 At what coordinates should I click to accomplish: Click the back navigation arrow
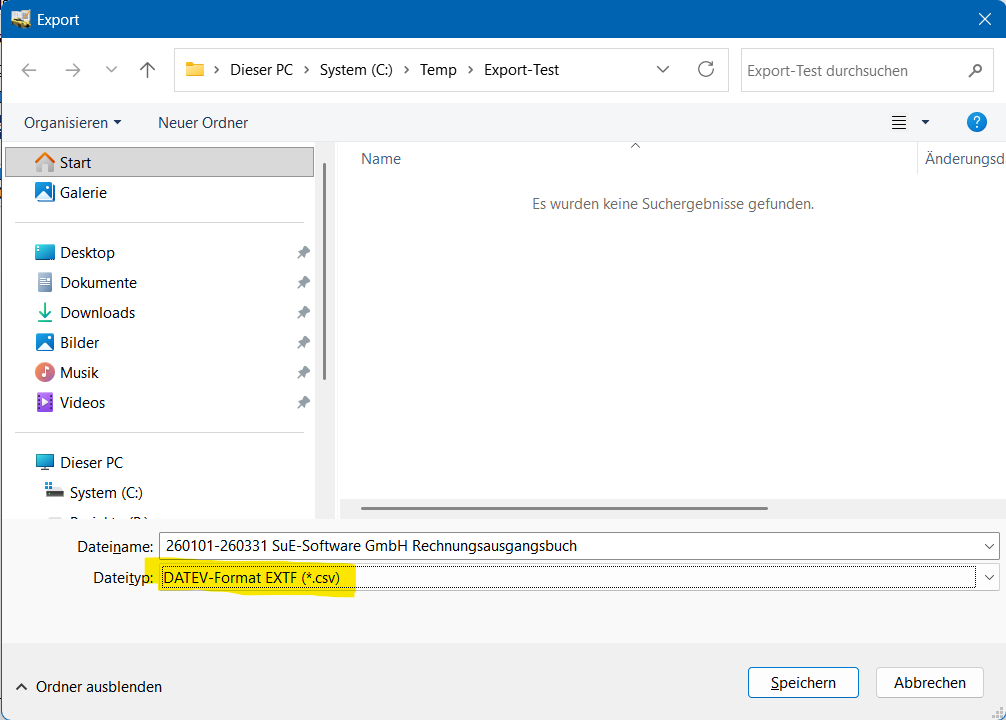pyautogui.click(x=29, y=70)
